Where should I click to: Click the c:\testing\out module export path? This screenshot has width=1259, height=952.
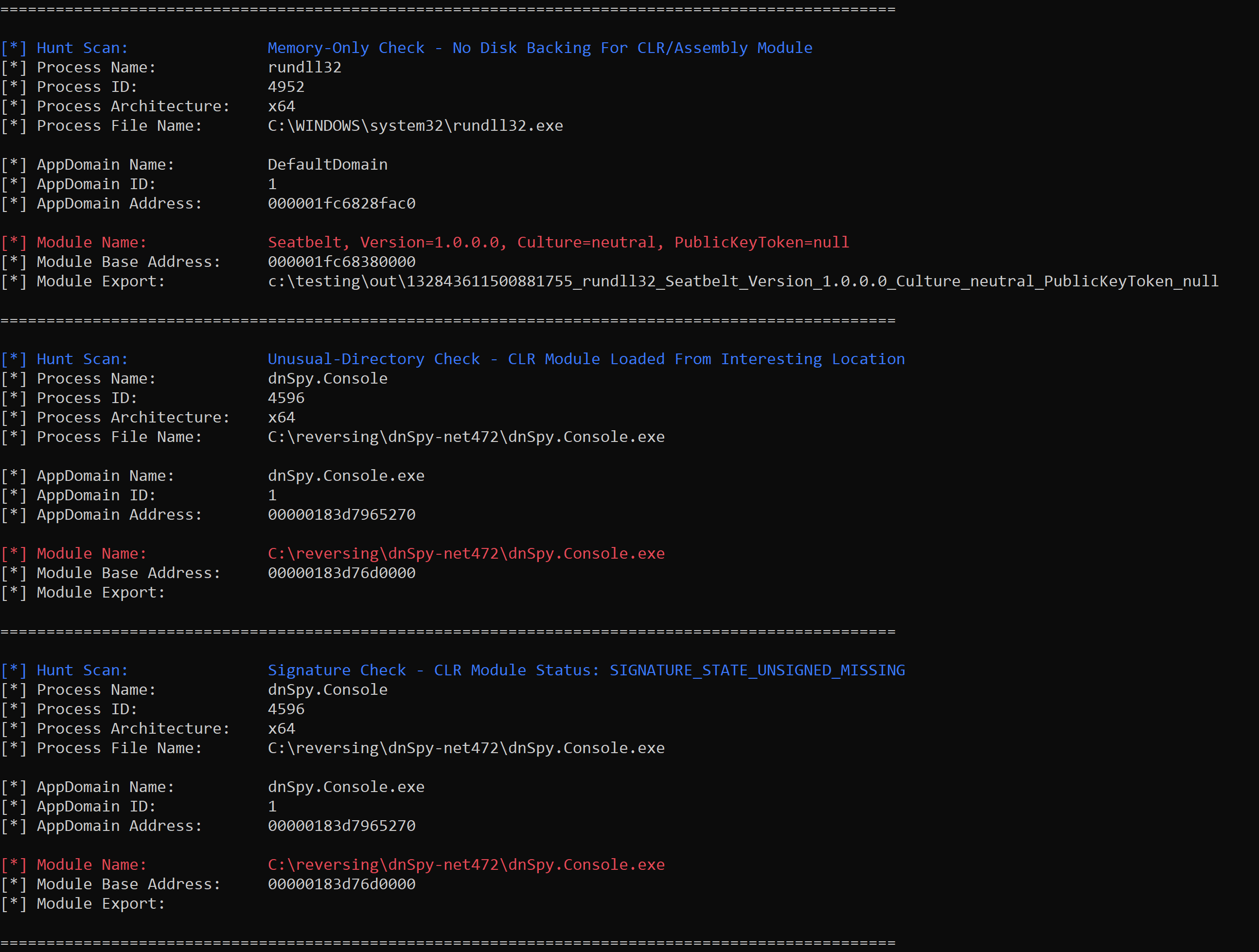pyautogui.click(x=743, y=282)
